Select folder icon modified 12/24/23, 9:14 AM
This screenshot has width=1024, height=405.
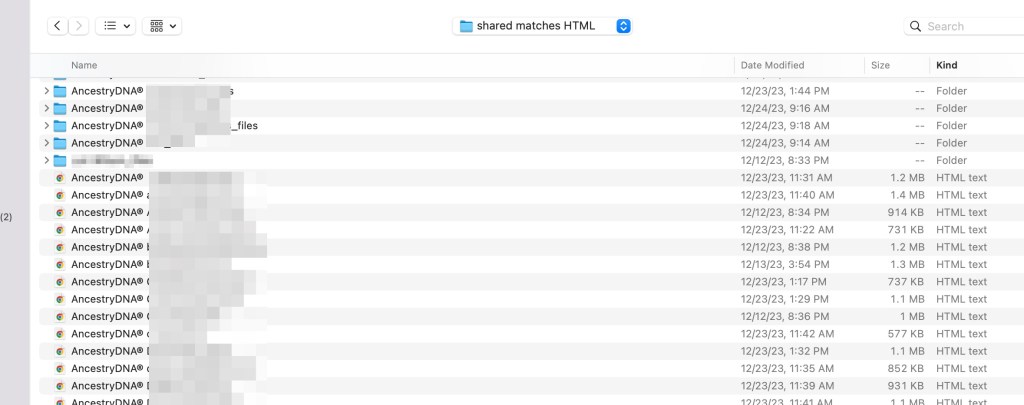60,143
